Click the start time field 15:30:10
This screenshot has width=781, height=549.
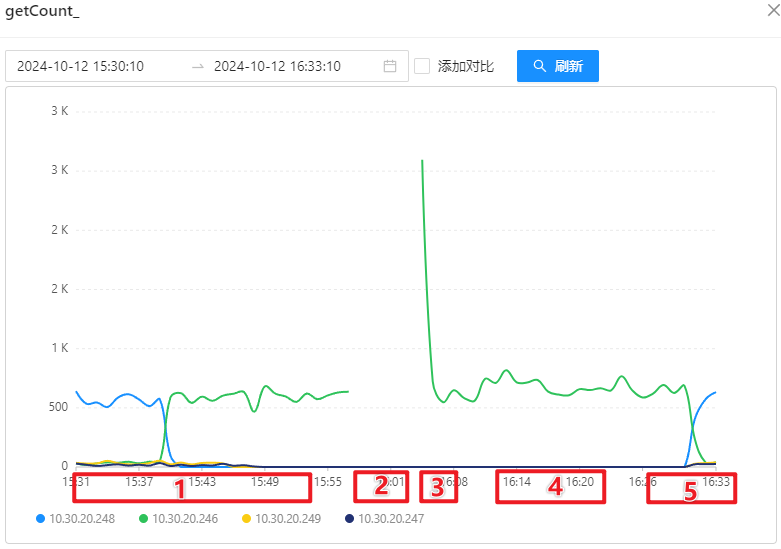pos(81,66)
